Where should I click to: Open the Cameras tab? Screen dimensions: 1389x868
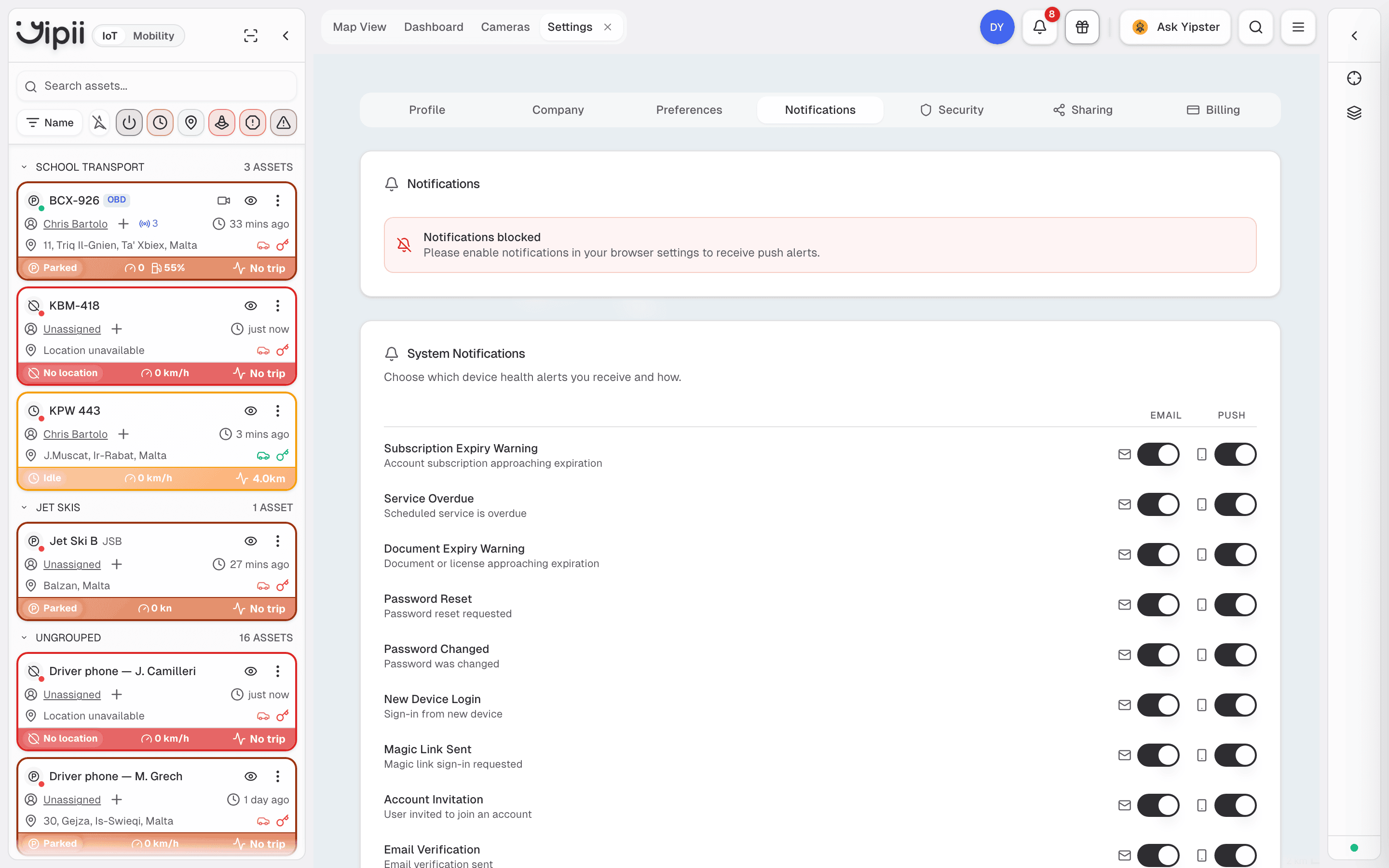click(x=505, y=27)
